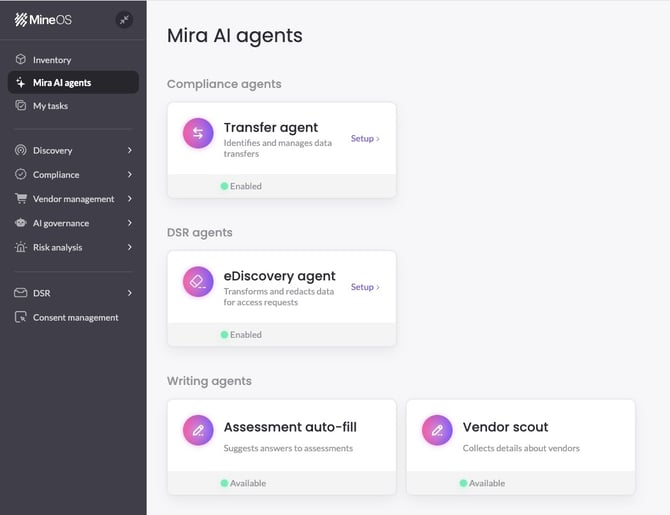This screenshot has height=515, width=670.
Task: Click the Enabled status under Transfer agent
Action: pos(242,186)
